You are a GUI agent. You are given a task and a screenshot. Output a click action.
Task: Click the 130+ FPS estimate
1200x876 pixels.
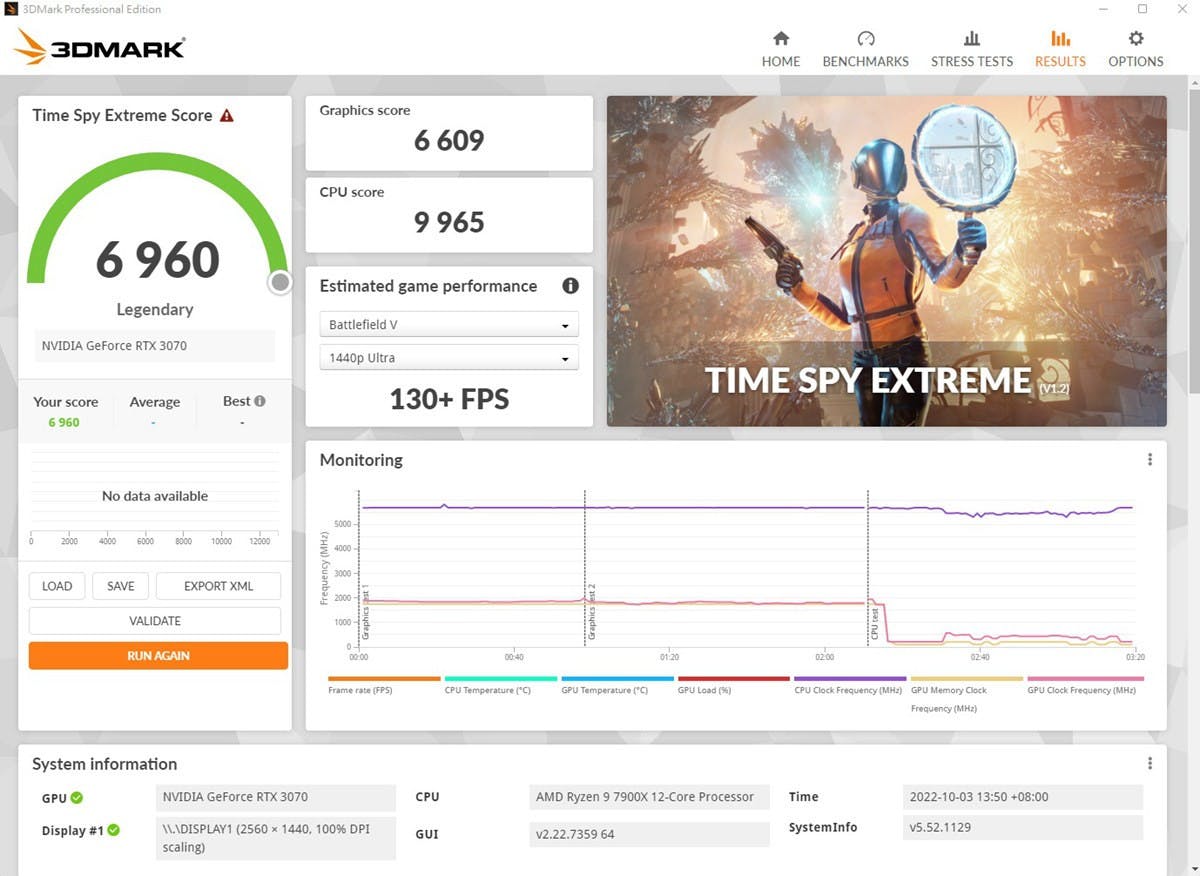click(449, 400)
